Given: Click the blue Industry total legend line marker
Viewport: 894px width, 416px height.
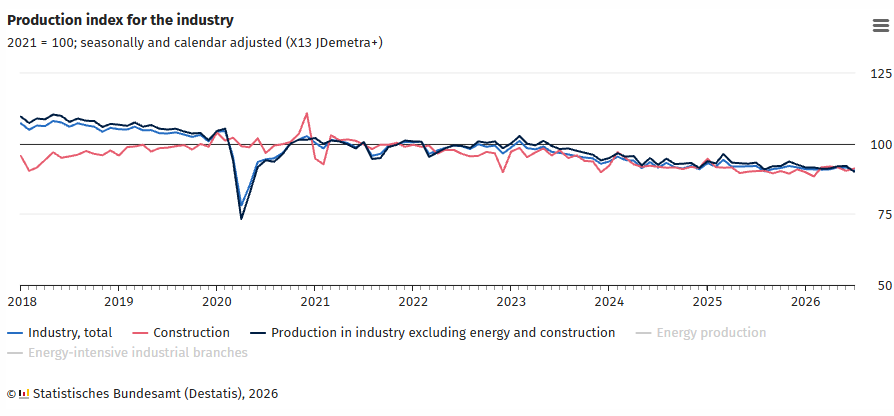Looking at the screenshot, I should 15,333.
